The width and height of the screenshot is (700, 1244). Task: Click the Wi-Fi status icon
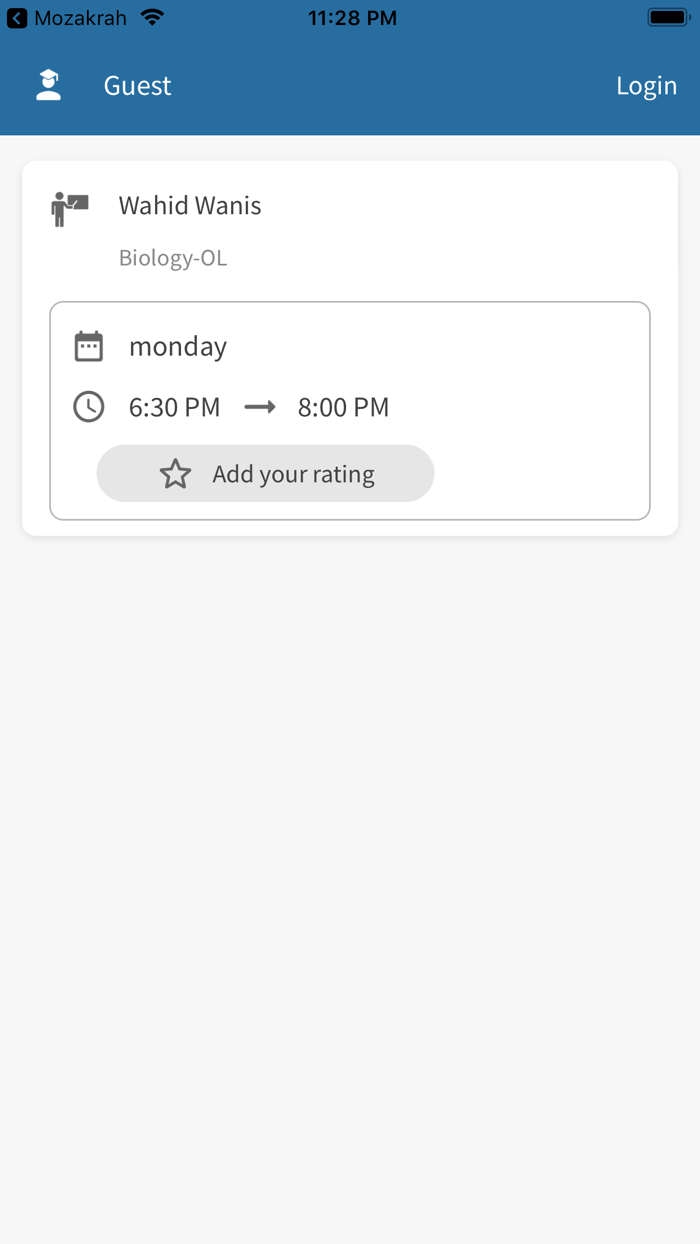click(152, 18)
